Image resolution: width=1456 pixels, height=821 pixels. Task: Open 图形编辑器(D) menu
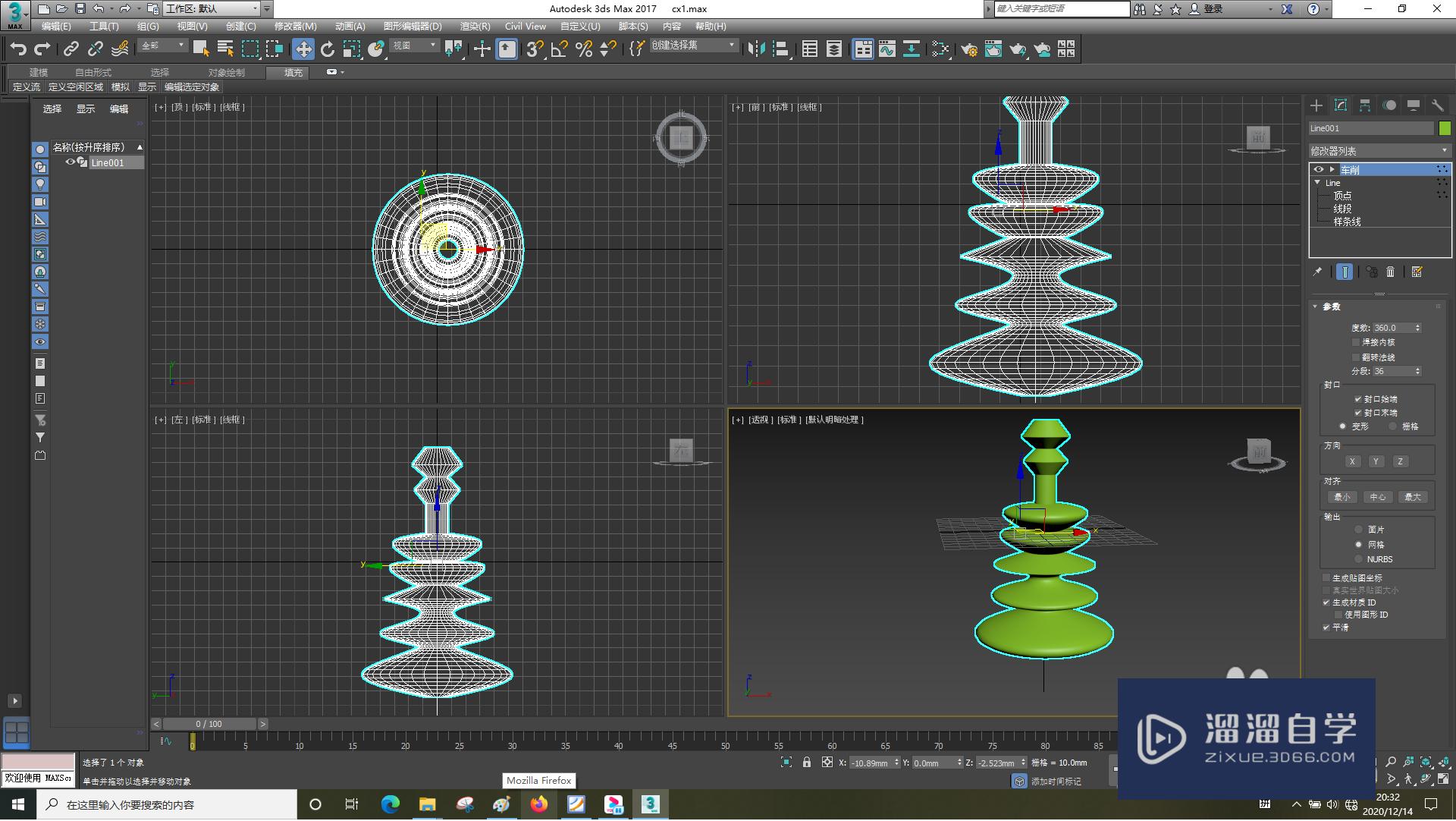click(413, 26)
